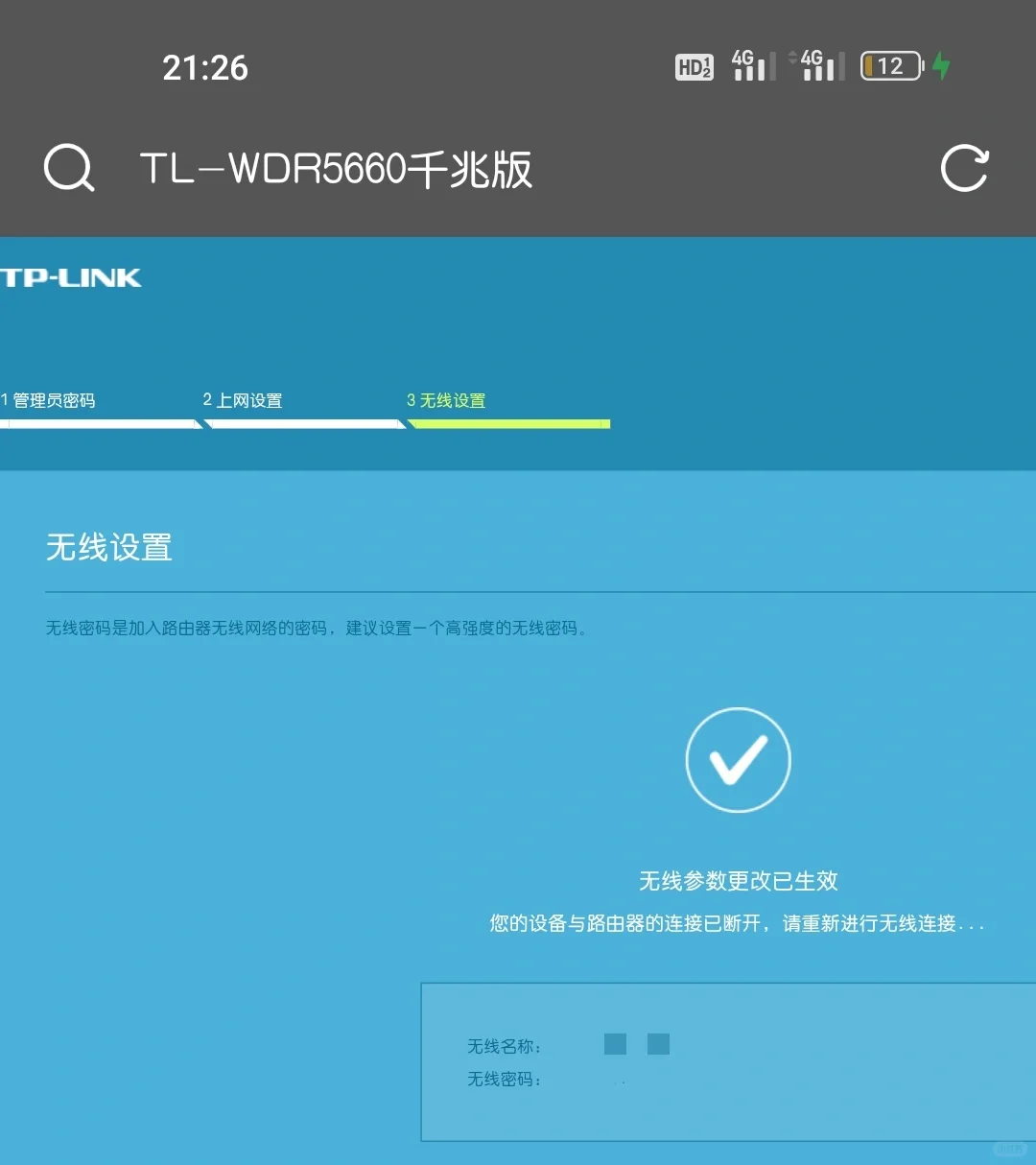The width and height of the screenshot is (1036, 1165).
Task: Click the 无线名称 value
Action: pyautogui.click(x=636, y=1043)
